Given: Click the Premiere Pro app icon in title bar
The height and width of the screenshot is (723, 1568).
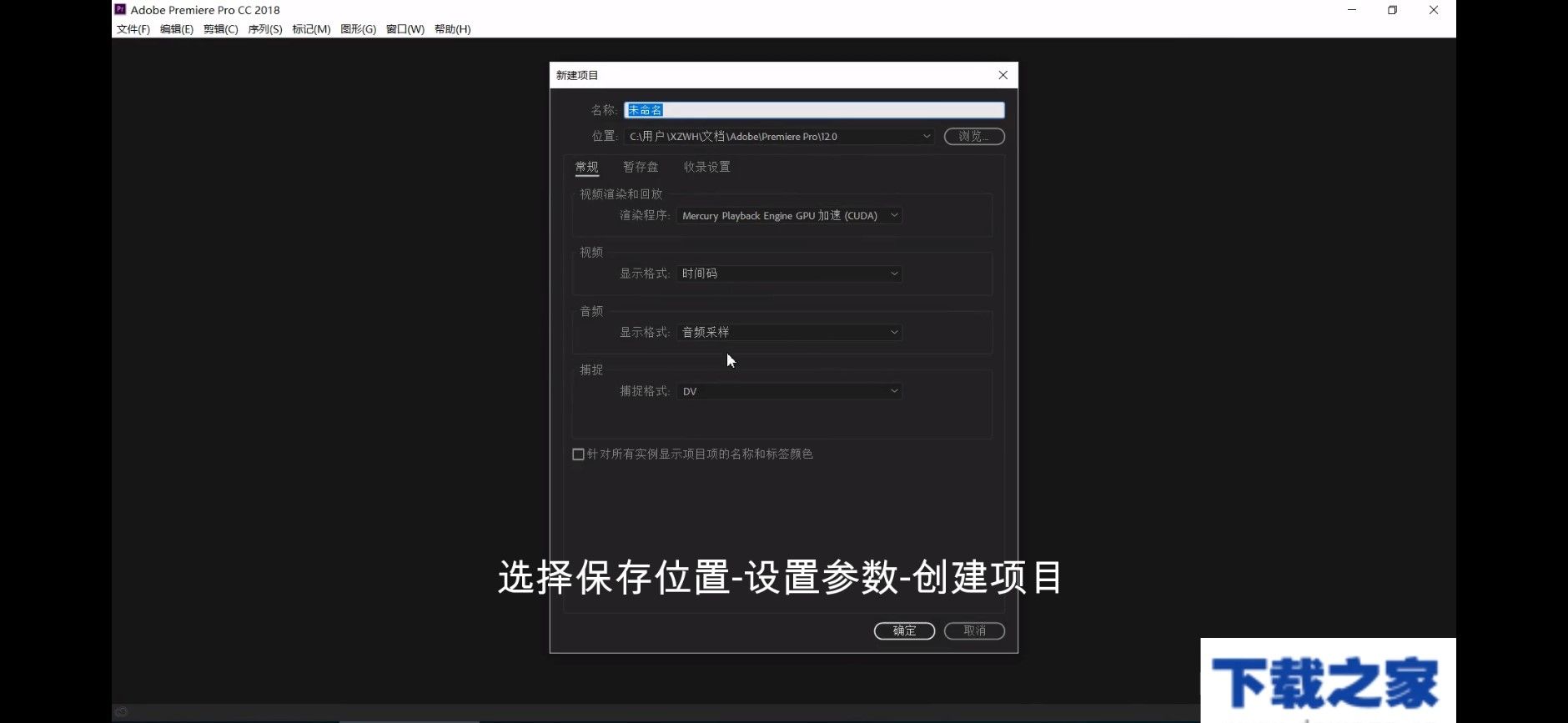Looking at the screenshot, I should (120, 9).
